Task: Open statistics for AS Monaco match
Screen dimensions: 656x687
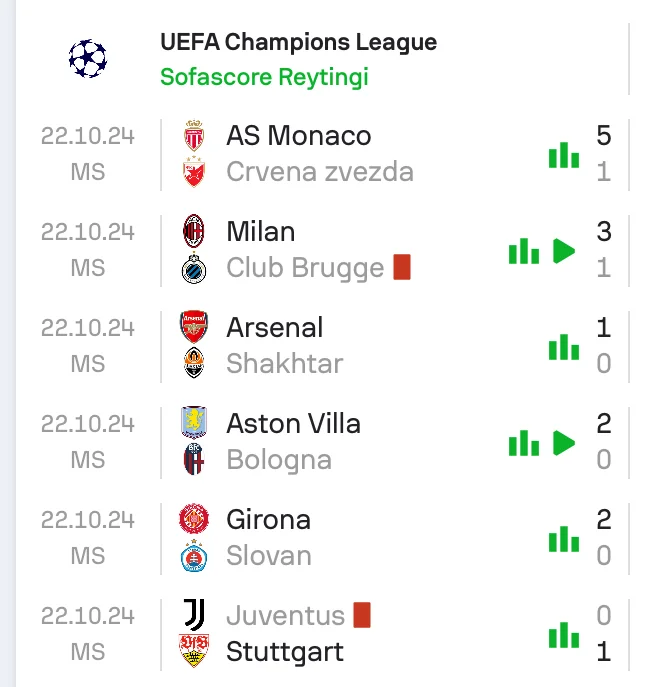Action: click(x=564, y=154)
